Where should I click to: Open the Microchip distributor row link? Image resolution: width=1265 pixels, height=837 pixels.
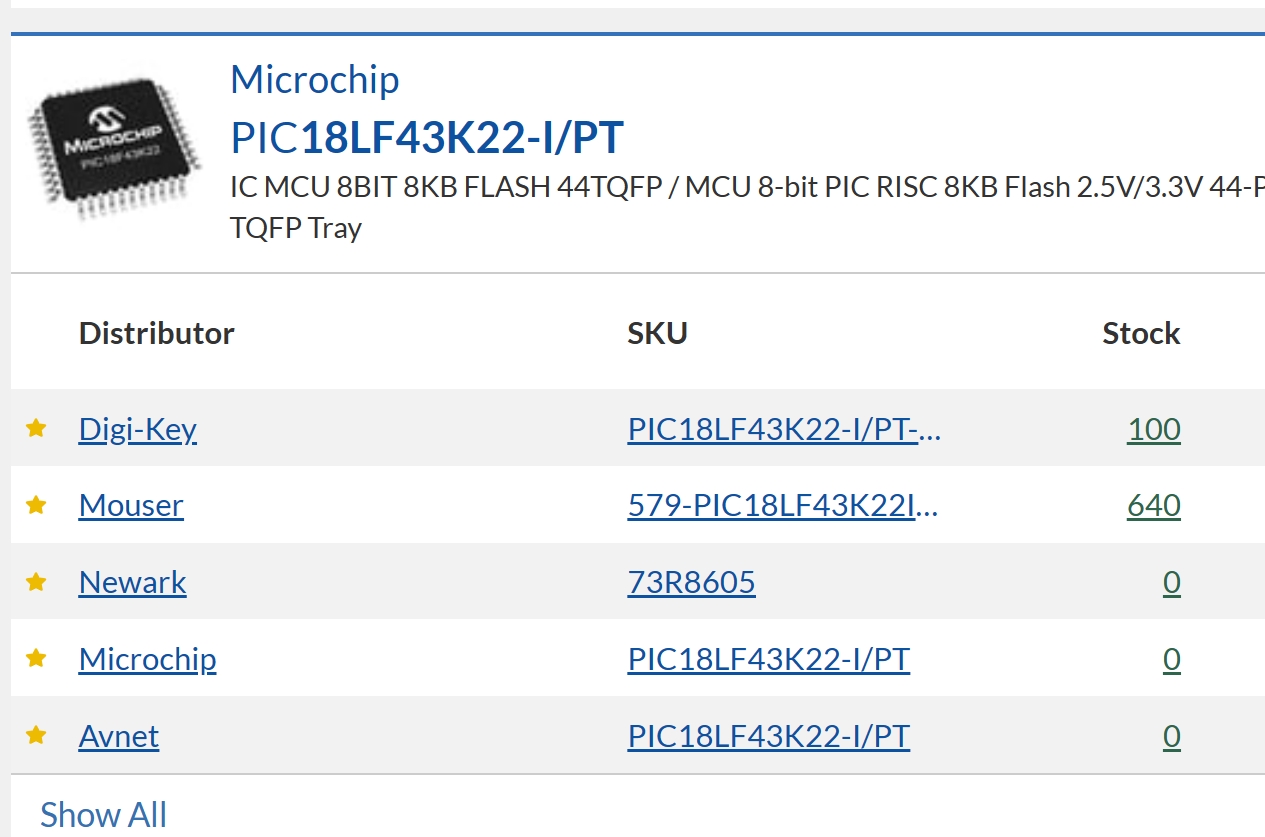click(x=148, y=659)
